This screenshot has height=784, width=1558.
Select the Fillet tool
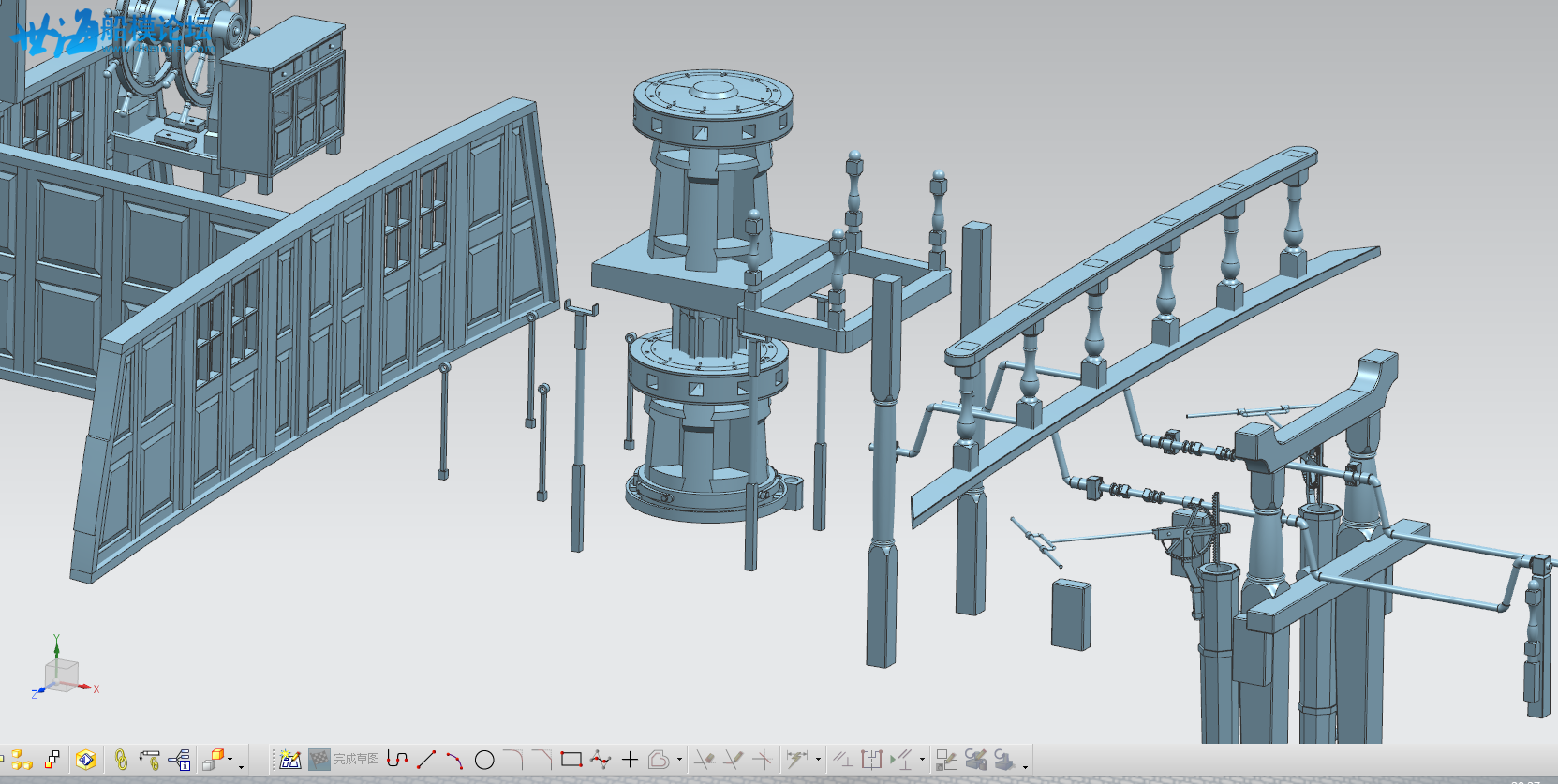click(x=513, y=760)
